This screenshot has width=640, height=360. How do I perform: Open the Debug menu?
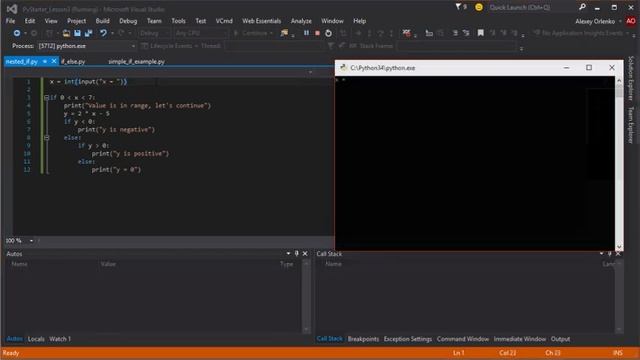tap(128, 21)
